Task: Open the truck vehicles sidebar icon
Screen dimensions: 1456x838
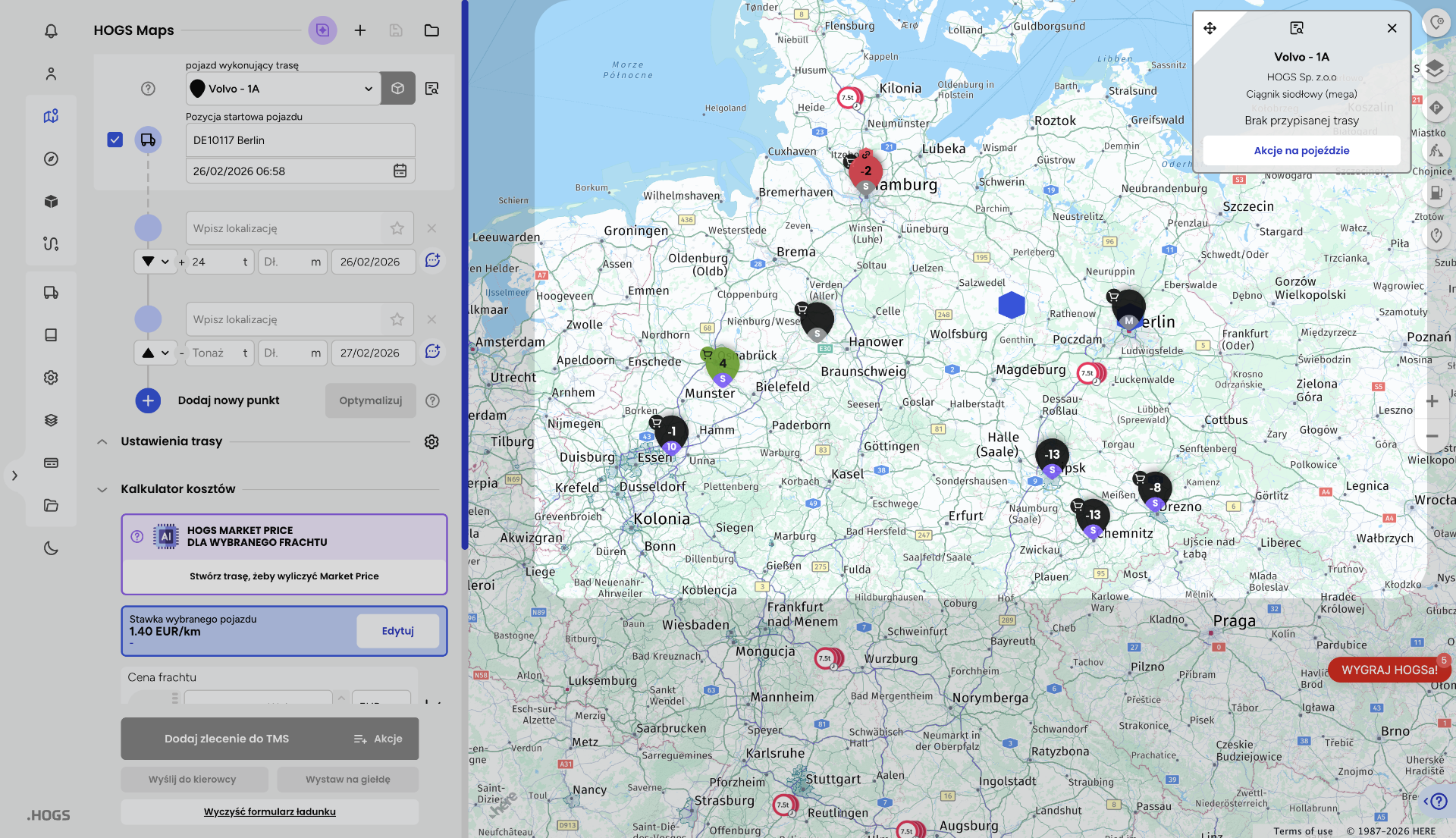Action: [51, 293]
